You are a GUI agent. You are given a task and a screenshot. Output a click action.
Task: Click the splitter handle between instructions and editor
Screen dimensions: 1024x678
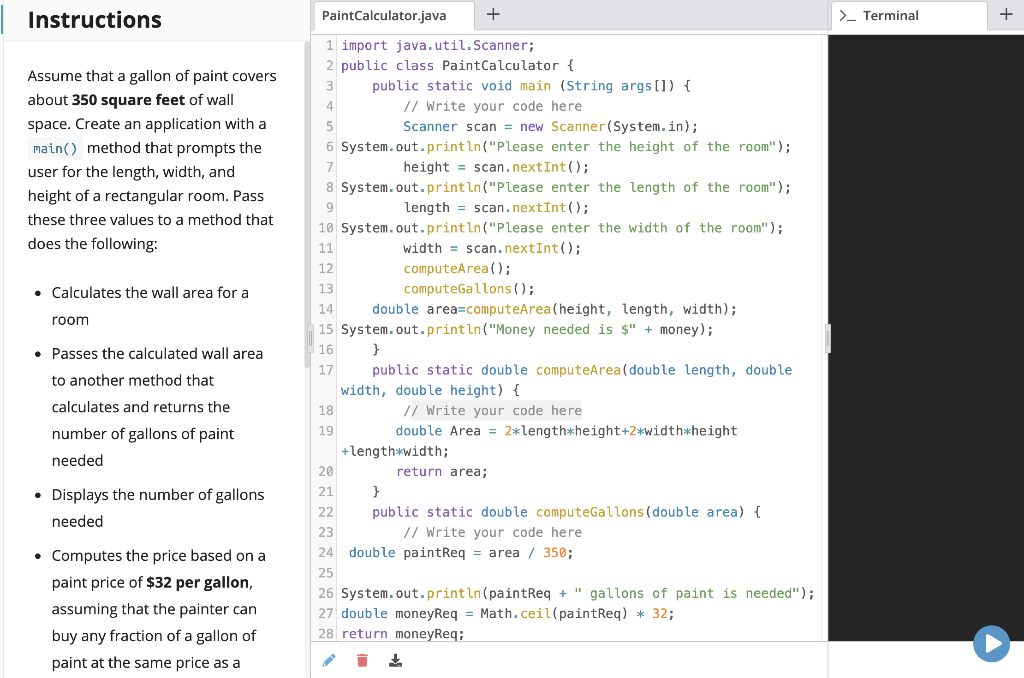[310, 339]
